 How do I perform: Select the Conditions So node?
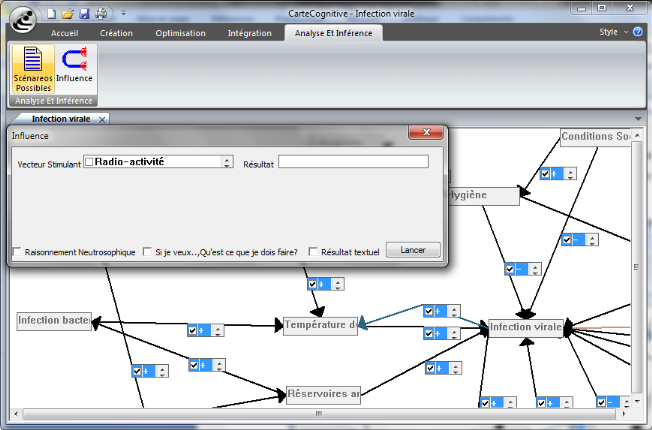pos(595,137)
